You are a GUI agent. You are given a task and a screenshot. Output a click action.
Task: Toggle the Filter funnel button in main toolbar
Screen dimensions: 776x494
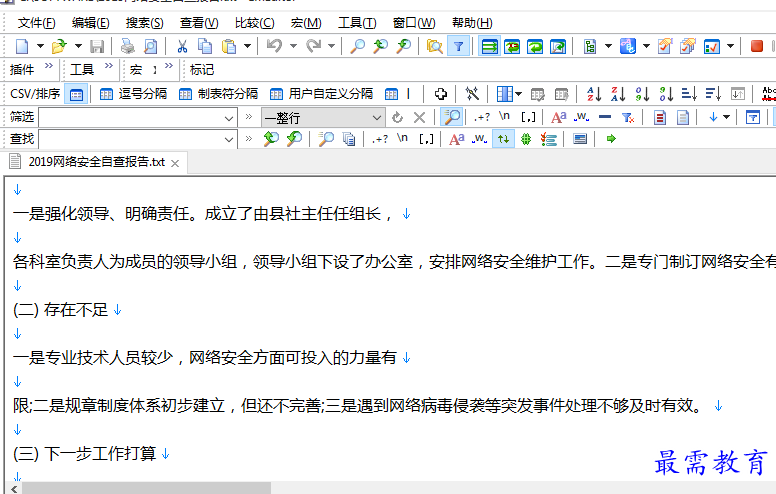[458, 47]
